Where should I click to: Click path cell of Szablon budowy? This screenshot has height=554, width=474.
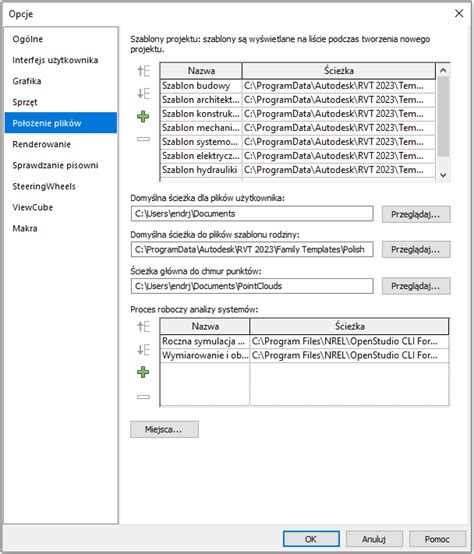tap(339, 86)
